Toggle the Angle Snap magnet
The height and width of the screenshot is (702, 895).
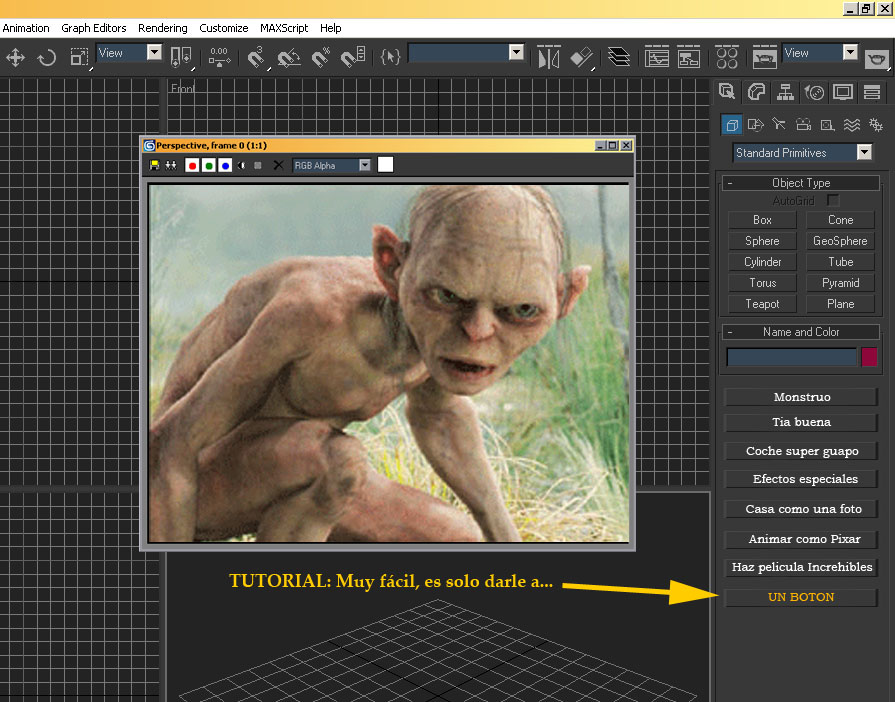289,57
